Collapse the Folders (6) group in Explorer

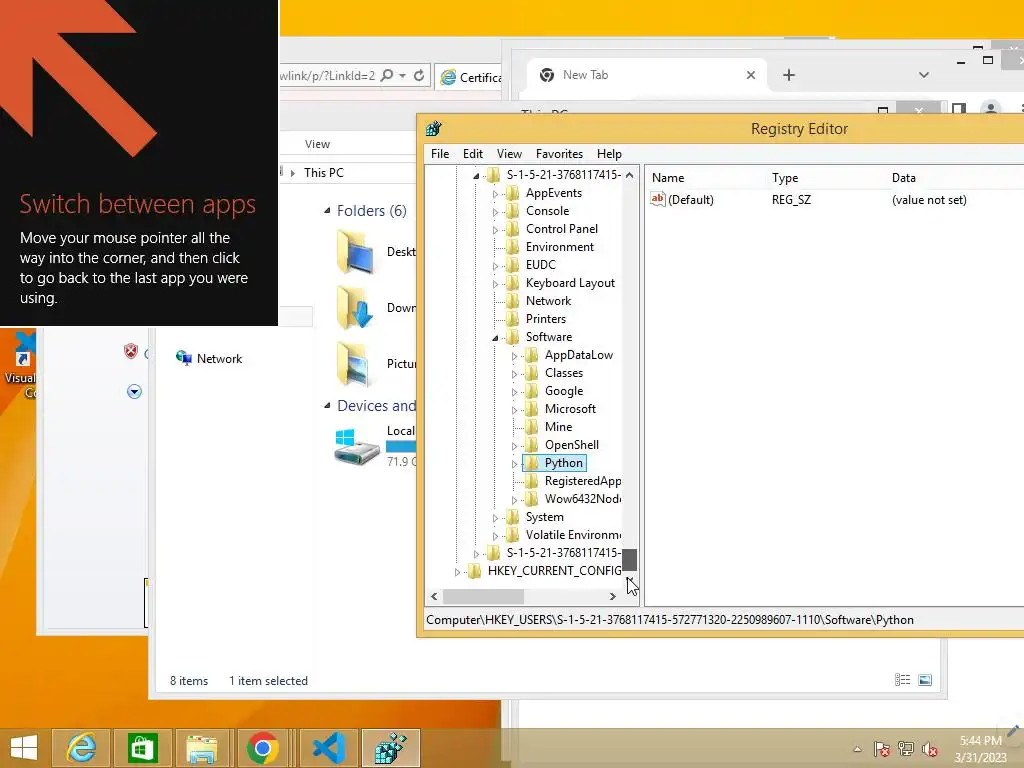click(327, 210)
